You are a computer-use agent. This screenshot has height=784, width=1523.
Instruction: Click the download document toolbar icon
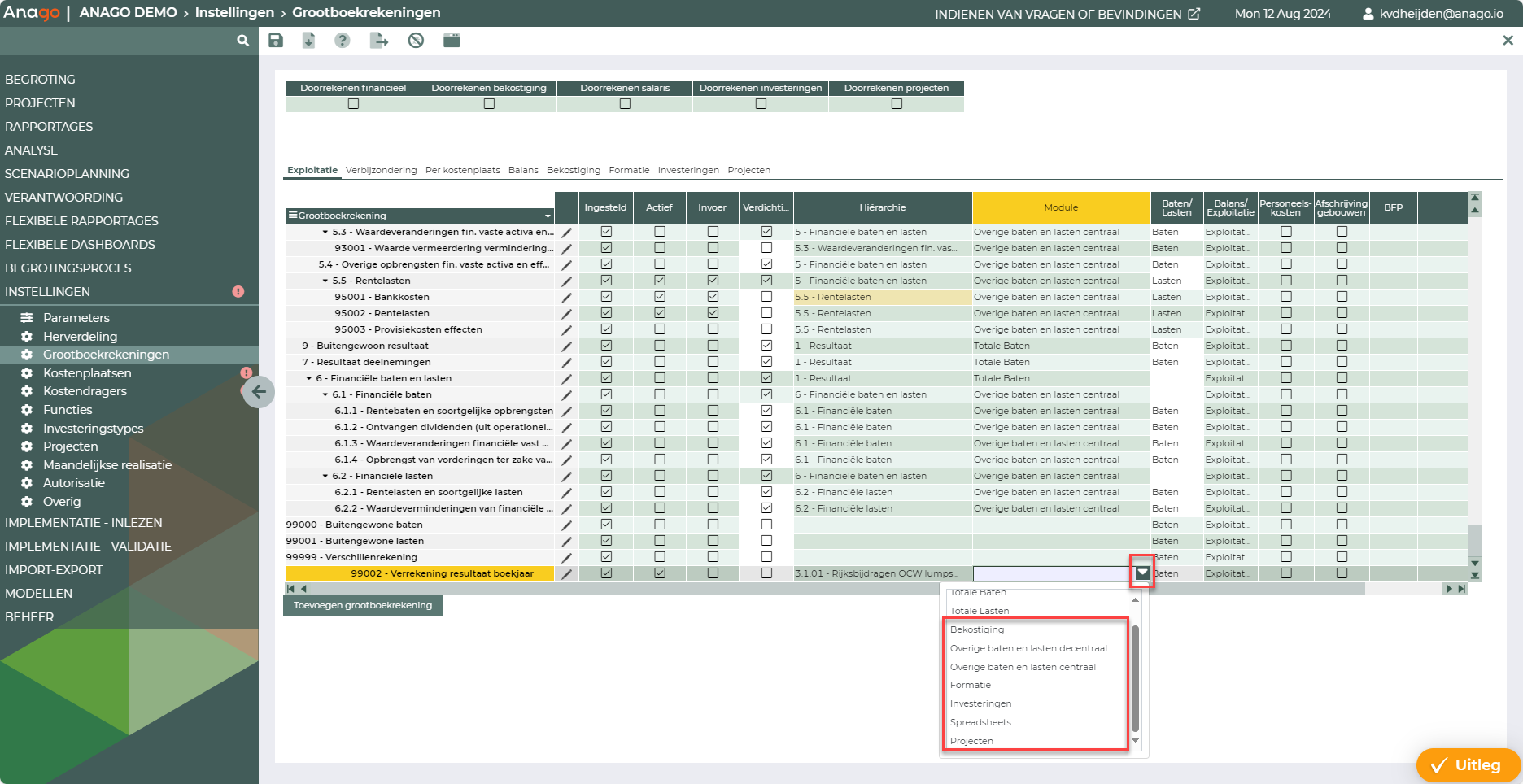click(308, 40)
